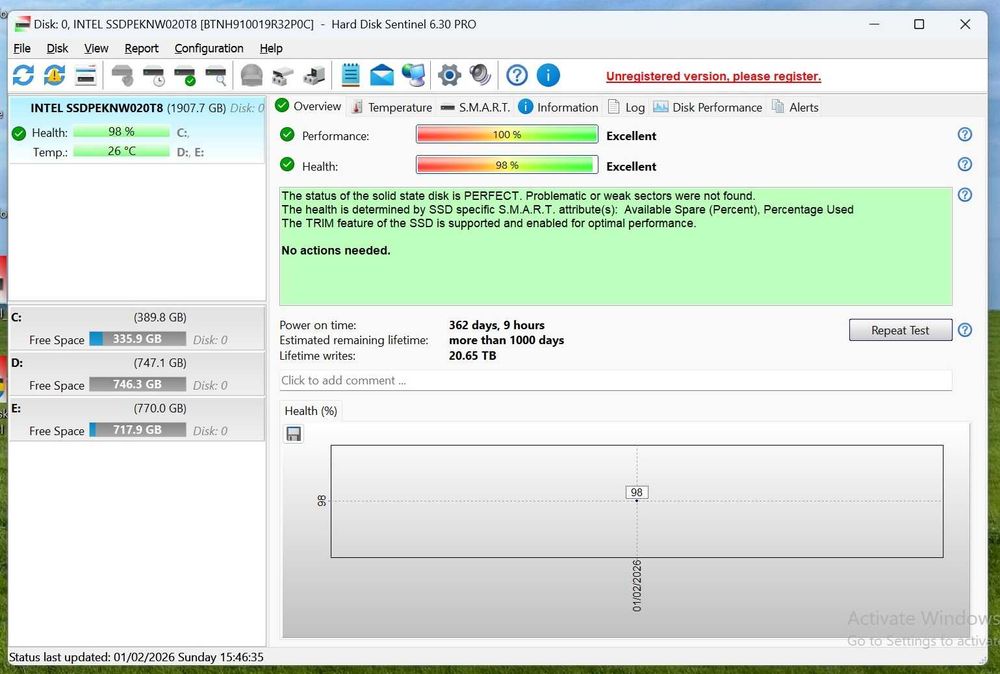Switch to the Disk Performance tab
This screenshot has height=674, width=1000.
click(x=708, y=107)
